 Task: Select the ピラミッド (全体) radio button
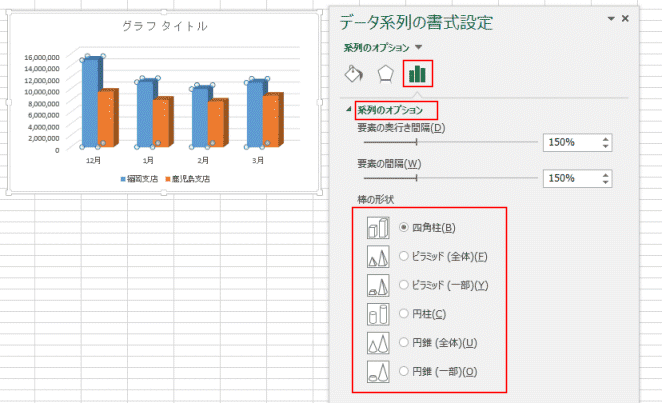(404, 256)
